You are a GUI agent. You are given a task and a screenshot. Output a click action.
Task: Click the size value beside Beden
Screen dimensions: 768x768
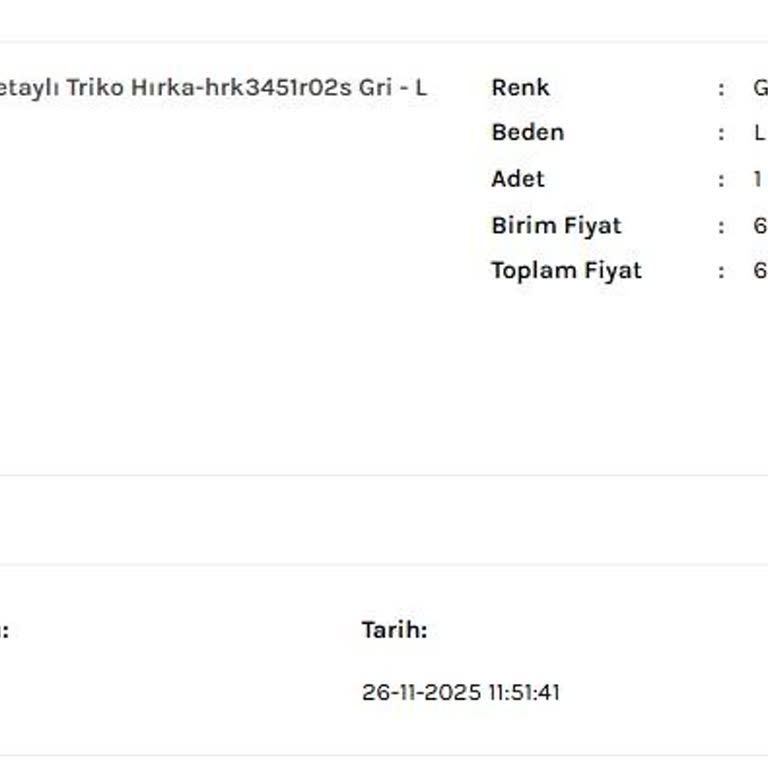(x=760, y=133)
